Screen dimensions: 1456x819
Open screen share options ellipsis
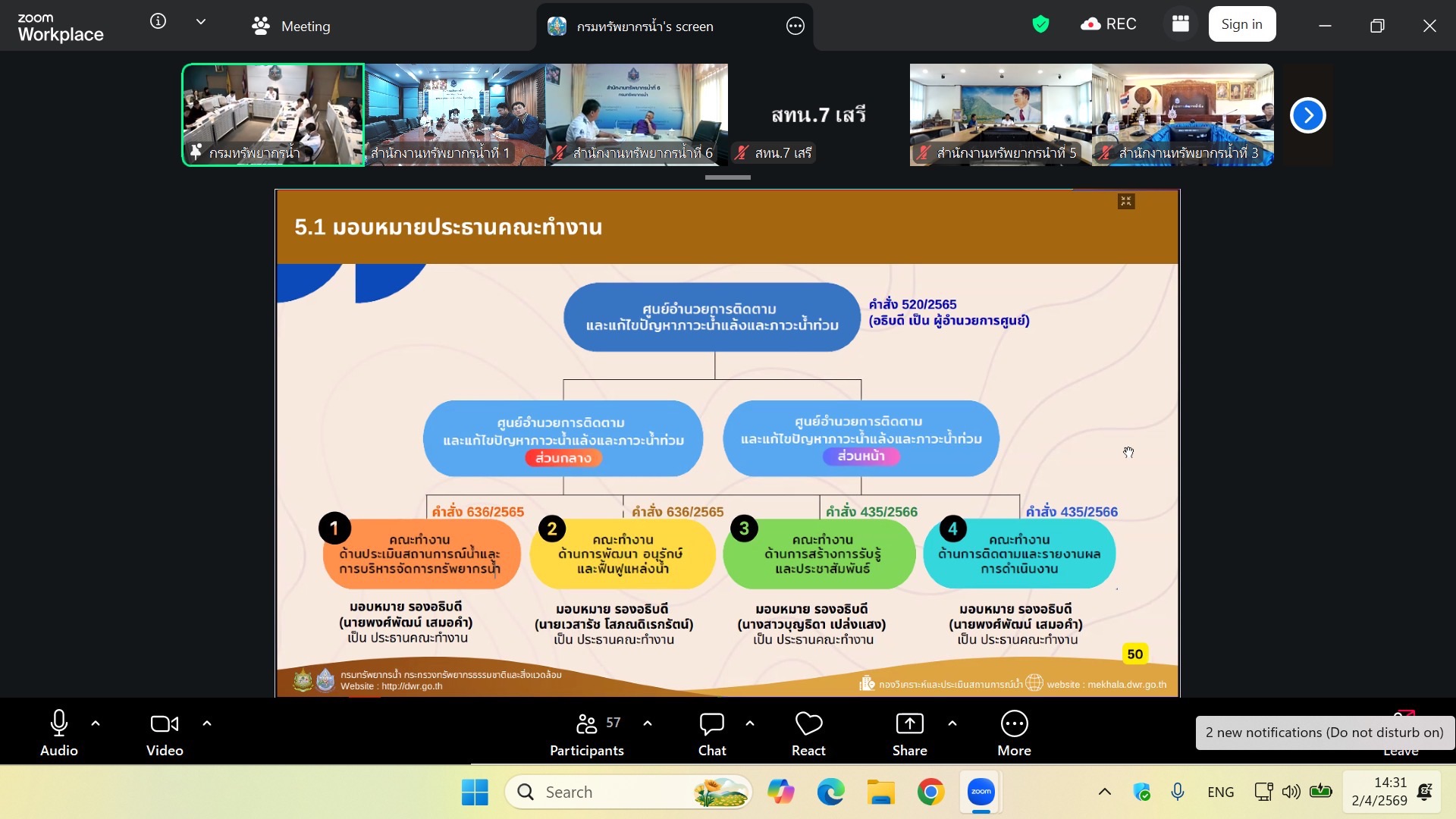click(795, 26)
